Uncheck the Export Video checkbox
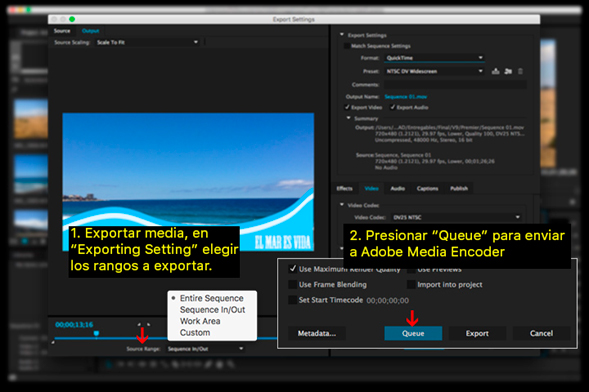Image resolution: width=589 pixels, height=392 pixels. click(x=347, y=107)
